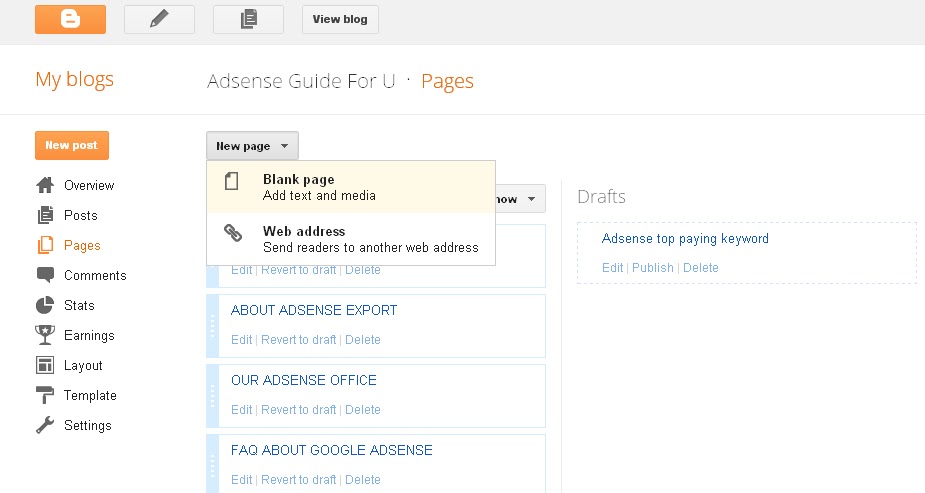Image resolution: width=925 pixels, height=493 pixels.
Task: Open Settings in the sidebar
Action: pos(87,425)
